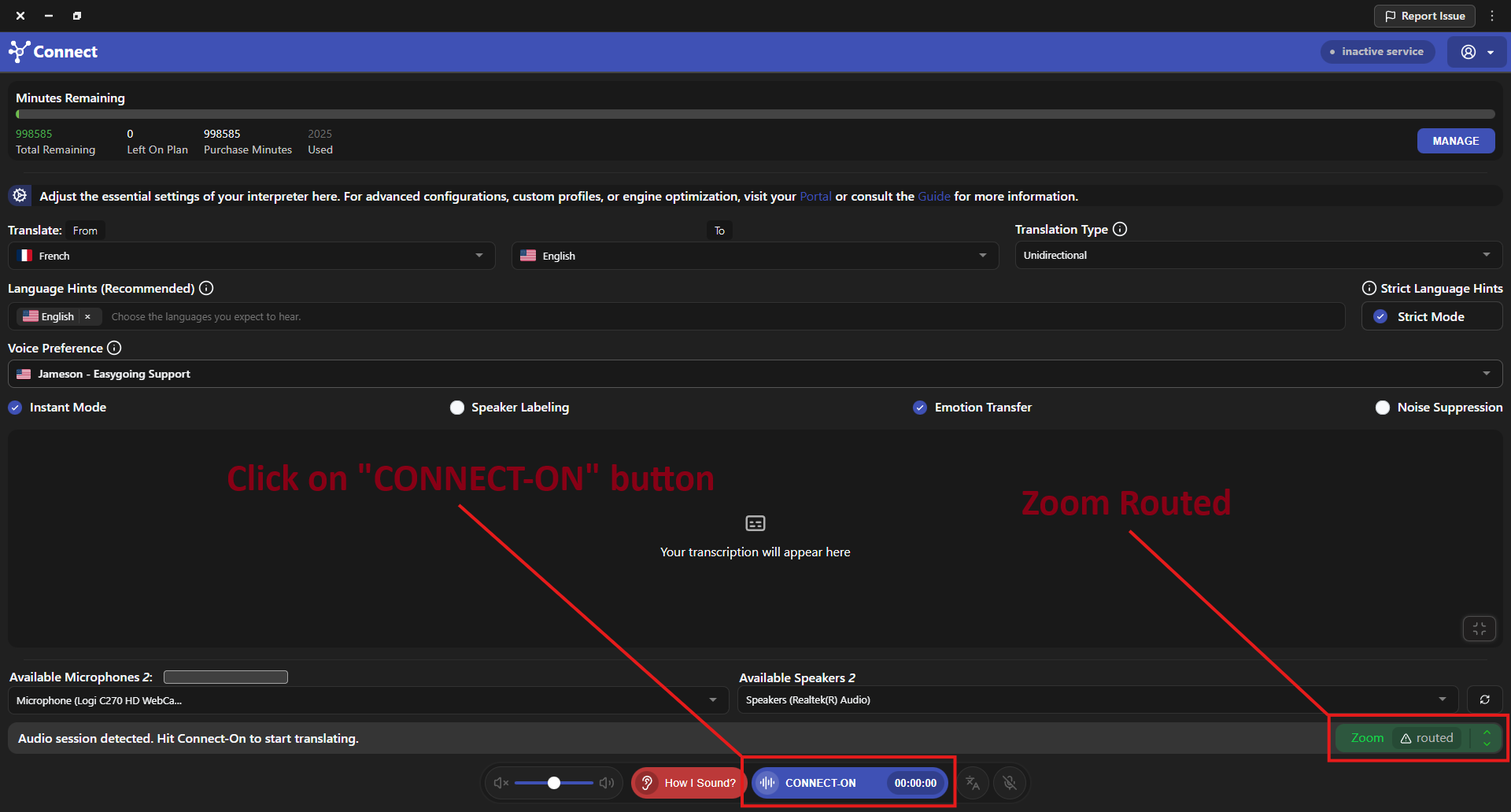Click the CONNECT-ON button
The image size is (1511, 812).
[x=848, y=783]
